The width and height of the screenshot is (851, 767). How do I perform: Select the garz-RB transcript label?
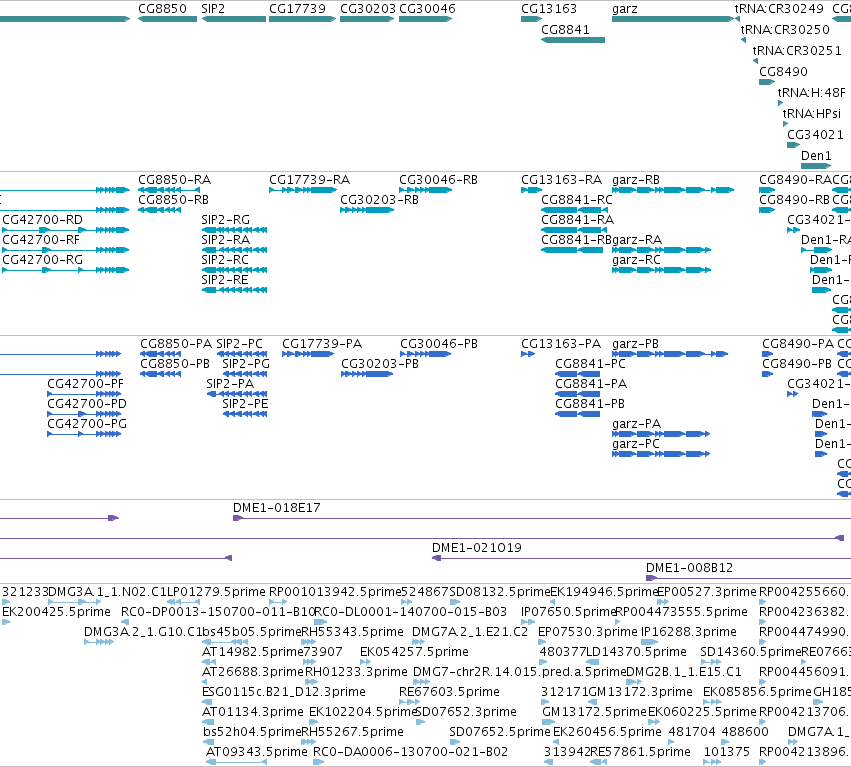coord(636,180)
